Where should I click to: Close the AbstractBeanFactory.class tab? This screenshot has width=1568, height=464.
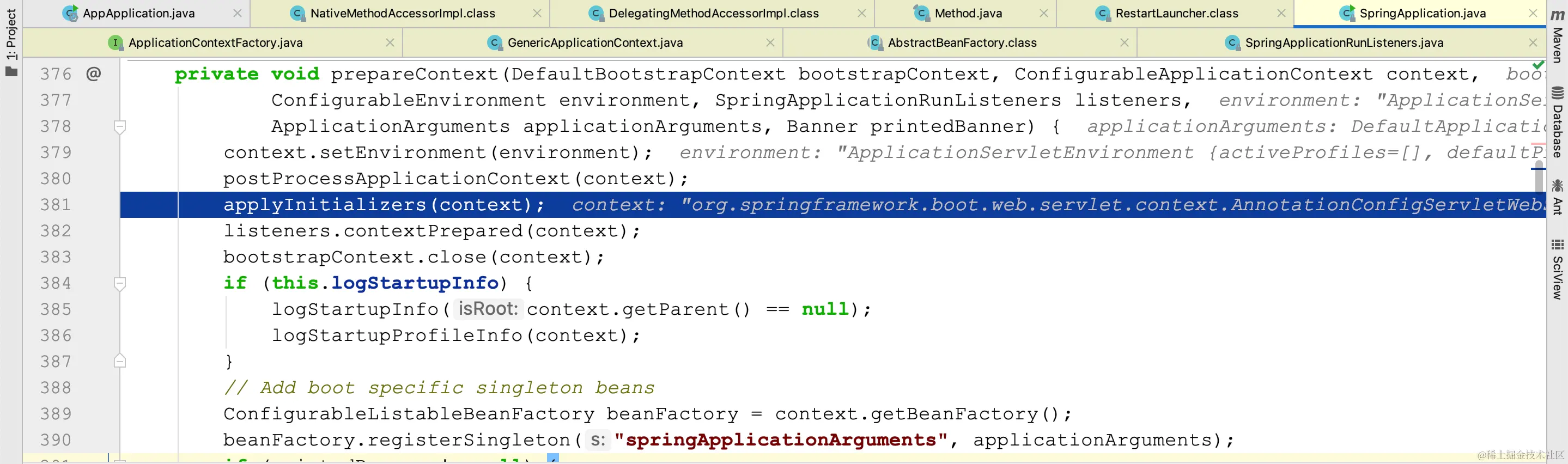tap(1125, 42)
